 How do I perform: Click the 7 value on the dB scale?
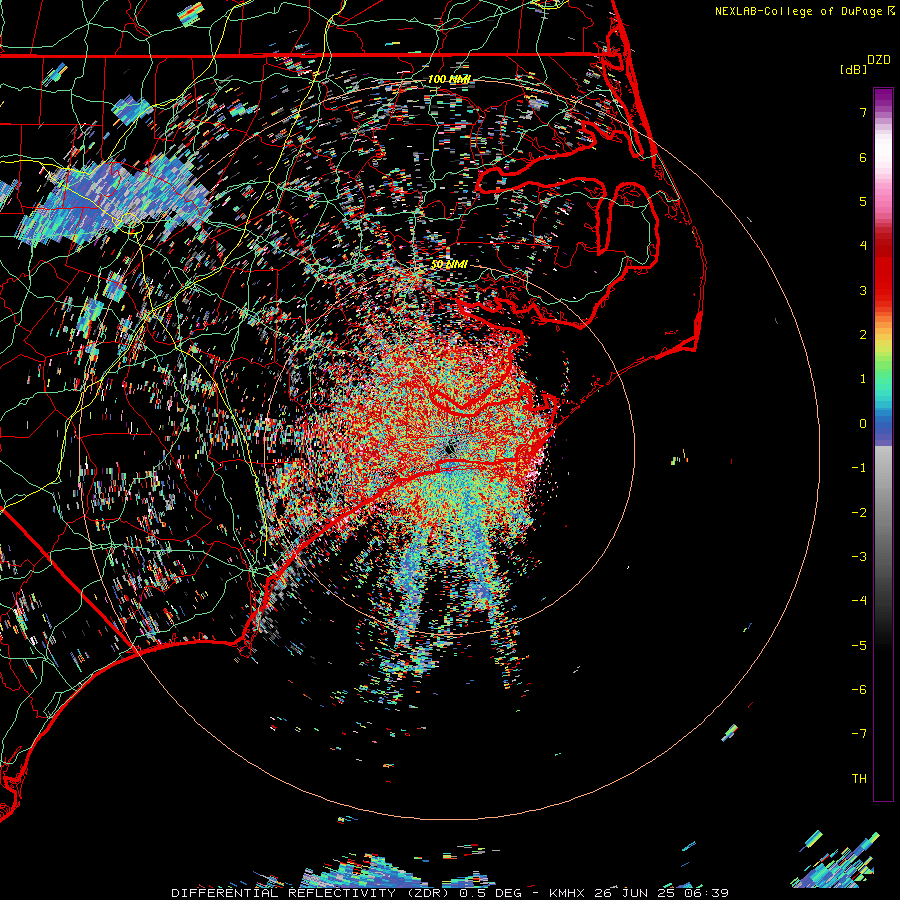(863, 112)
